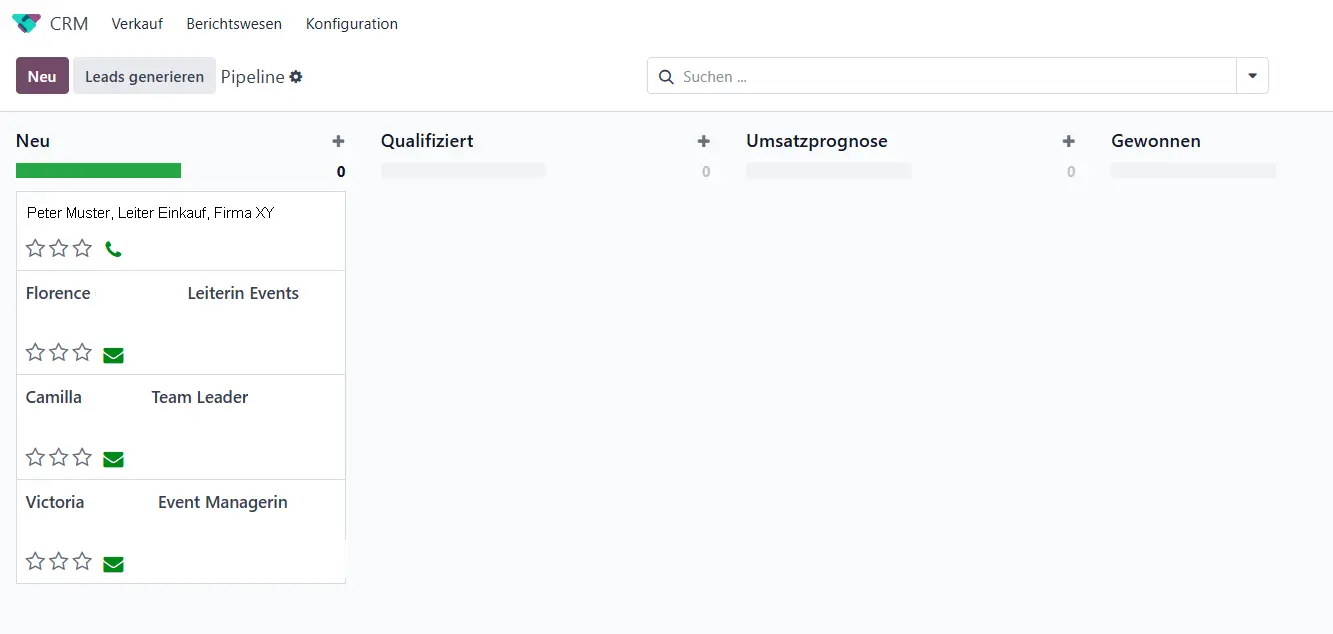Add a quick lead in Neu column
Image resolution: width=1333 pixels, height=634 pixels.
point(338,141)
